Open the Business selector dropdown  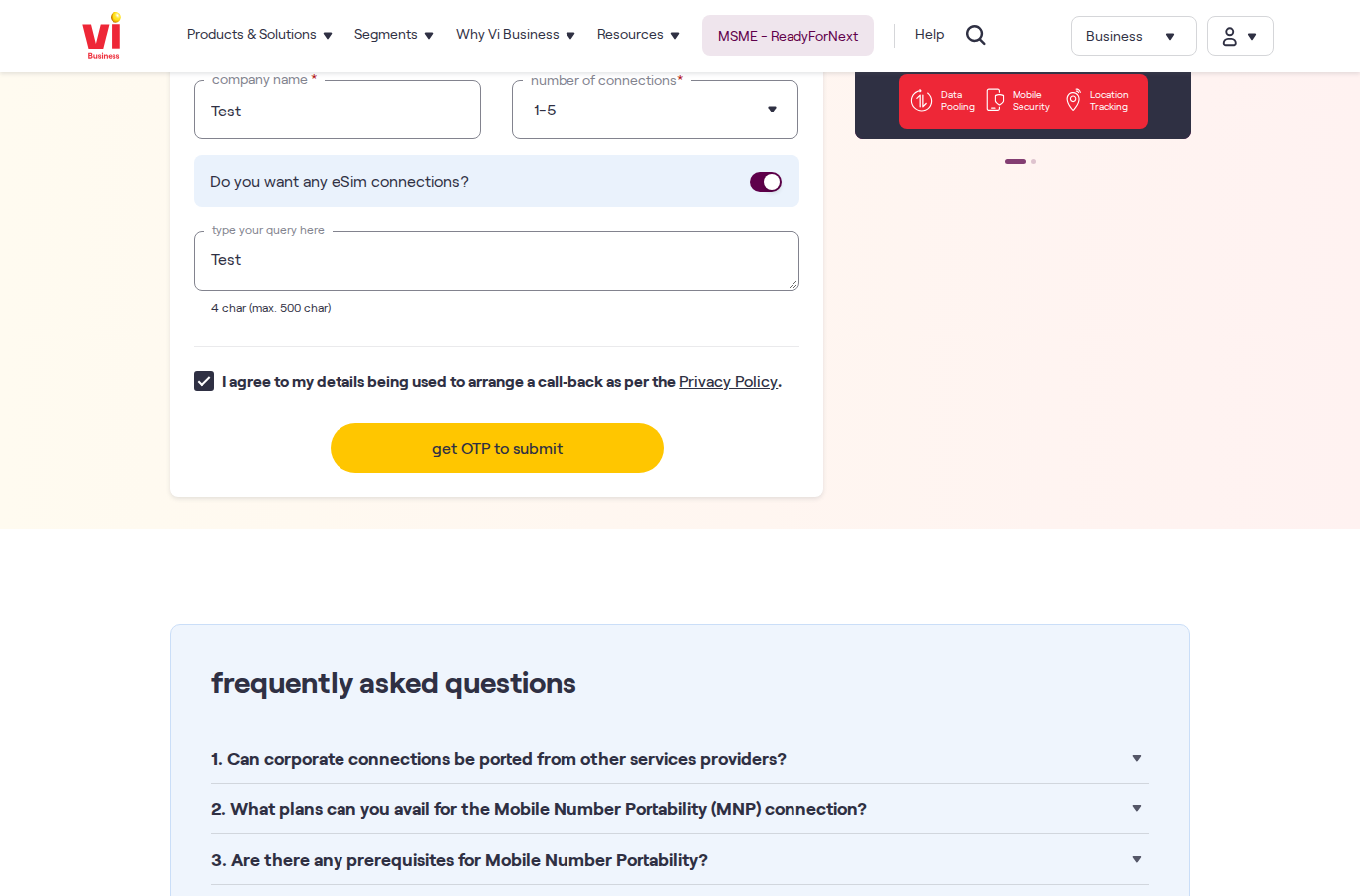tap(1133, 36)
